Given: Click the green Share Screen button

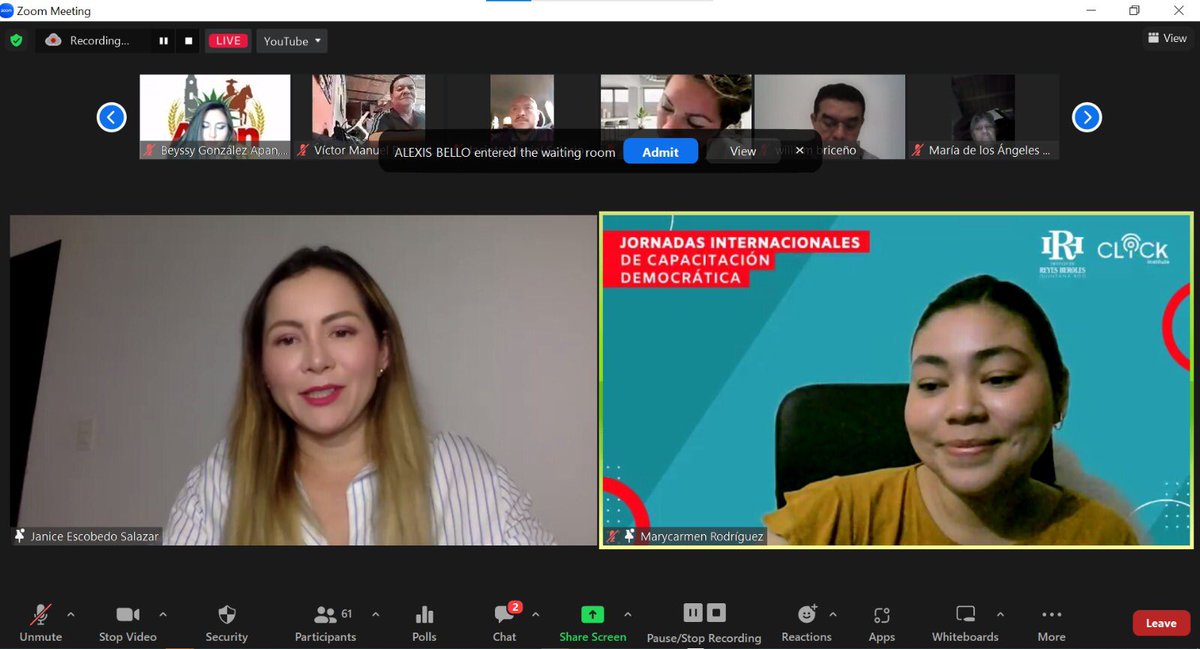Looking at the screenshot, I should coord(593,623).
